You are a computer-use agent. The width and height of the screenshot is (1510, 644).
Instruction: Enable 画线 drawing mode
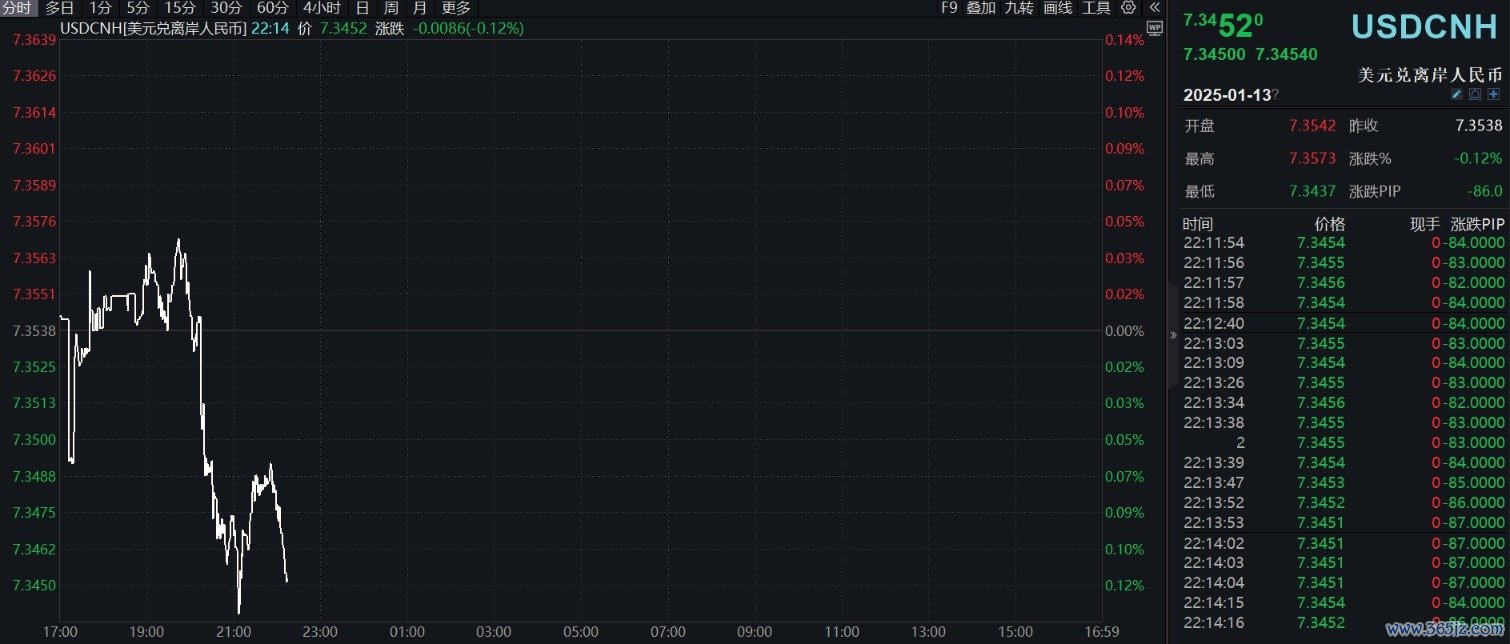click(x=1057, y=8)
